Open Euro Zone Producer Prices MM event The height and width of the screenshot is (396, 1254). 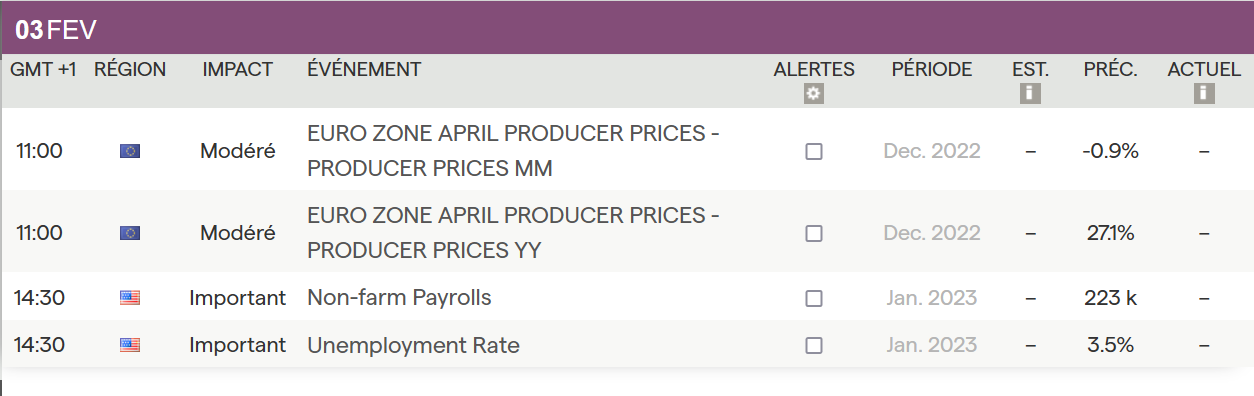[514, 151]
